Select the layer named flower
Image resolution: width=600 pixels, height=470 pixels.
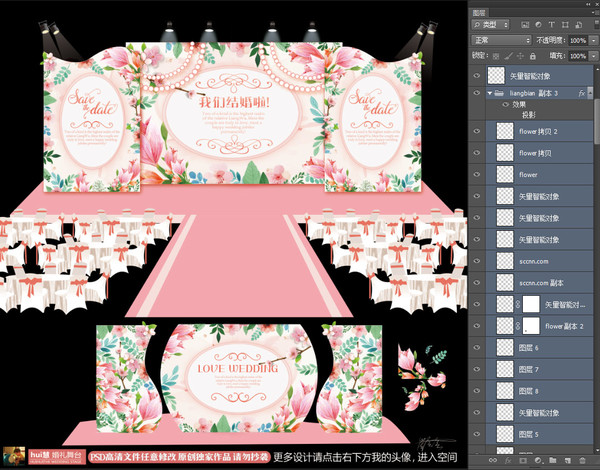528,175
